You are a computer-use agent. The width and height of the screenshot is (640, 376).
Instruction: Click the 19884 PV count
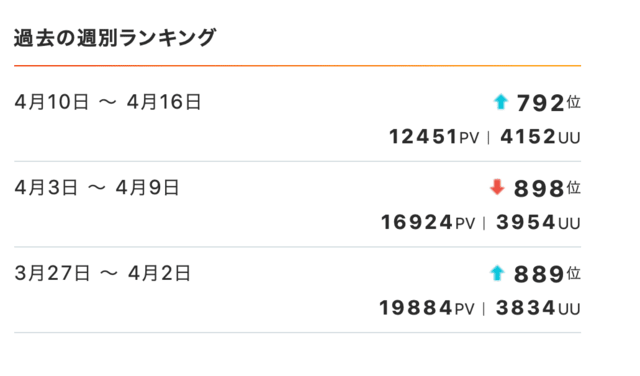point(427,308)
